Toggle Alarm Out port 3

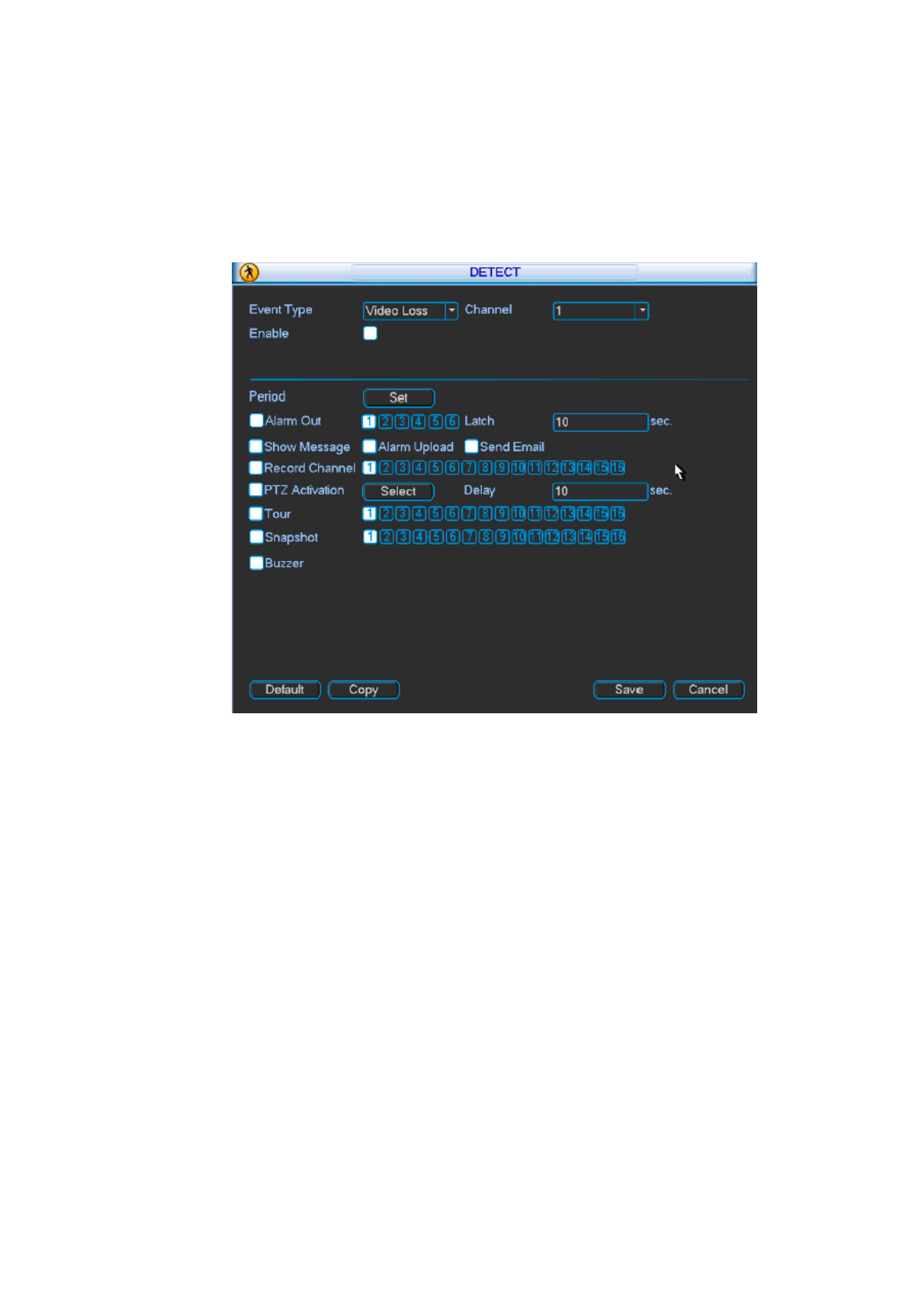click(402, 421)
